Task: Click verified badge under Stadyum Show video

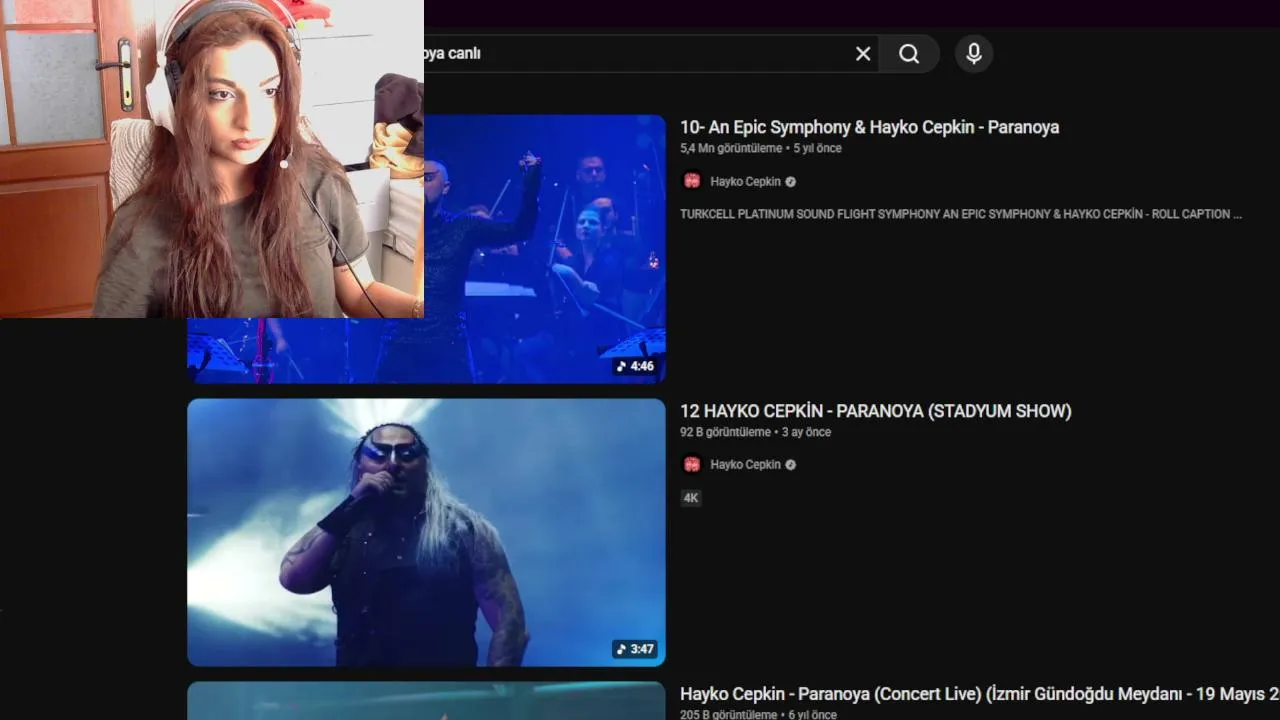Action: [x=791, y=465]
